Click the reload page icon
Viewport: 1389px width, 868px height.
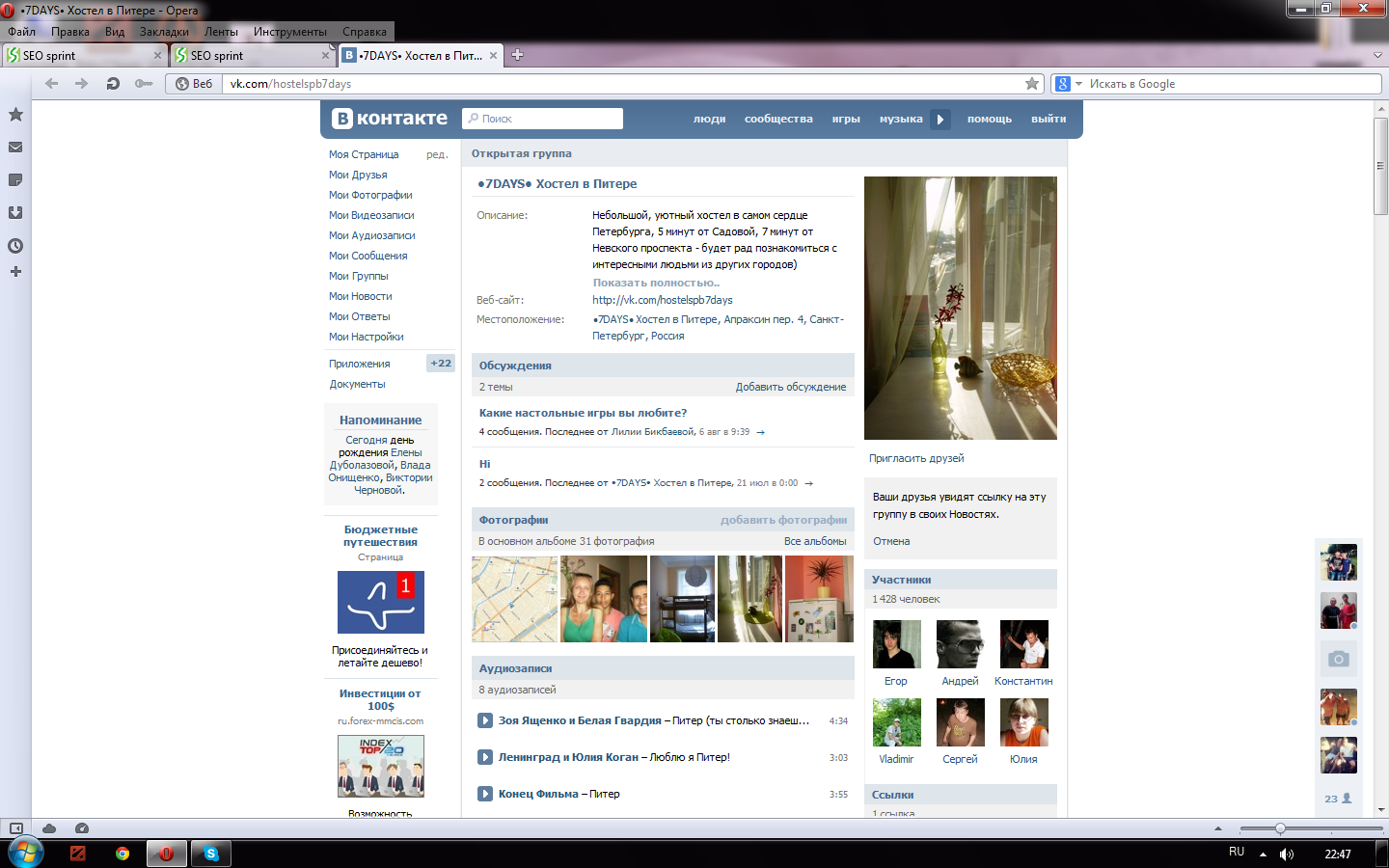click(113, 84)
